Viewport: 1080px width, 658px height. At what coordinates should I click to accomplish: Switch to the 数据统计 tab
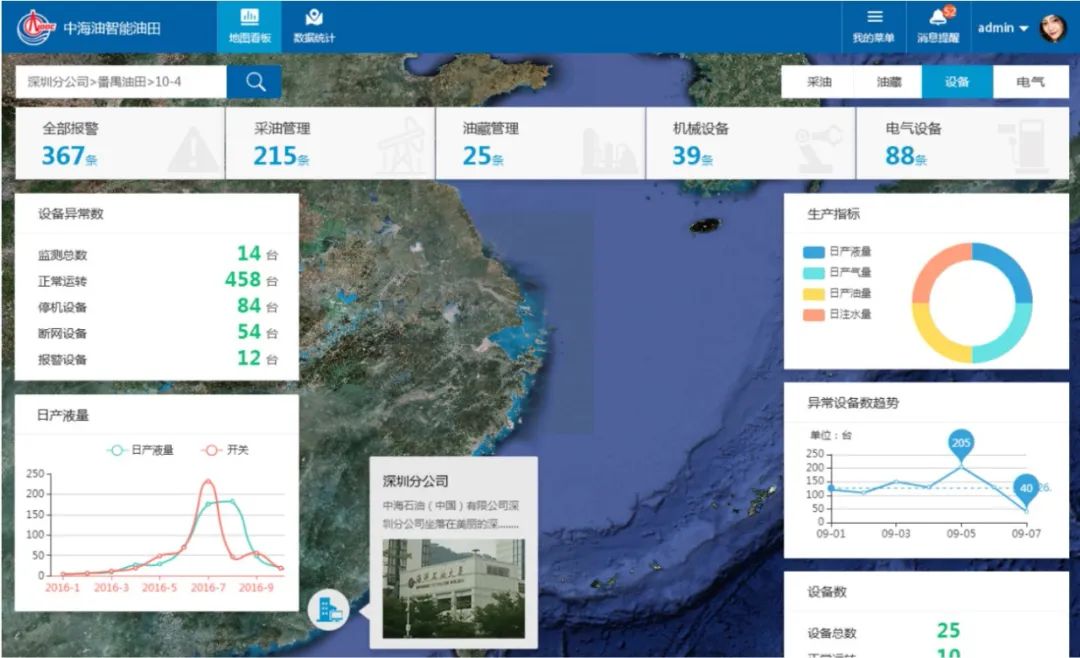point(314,27)
